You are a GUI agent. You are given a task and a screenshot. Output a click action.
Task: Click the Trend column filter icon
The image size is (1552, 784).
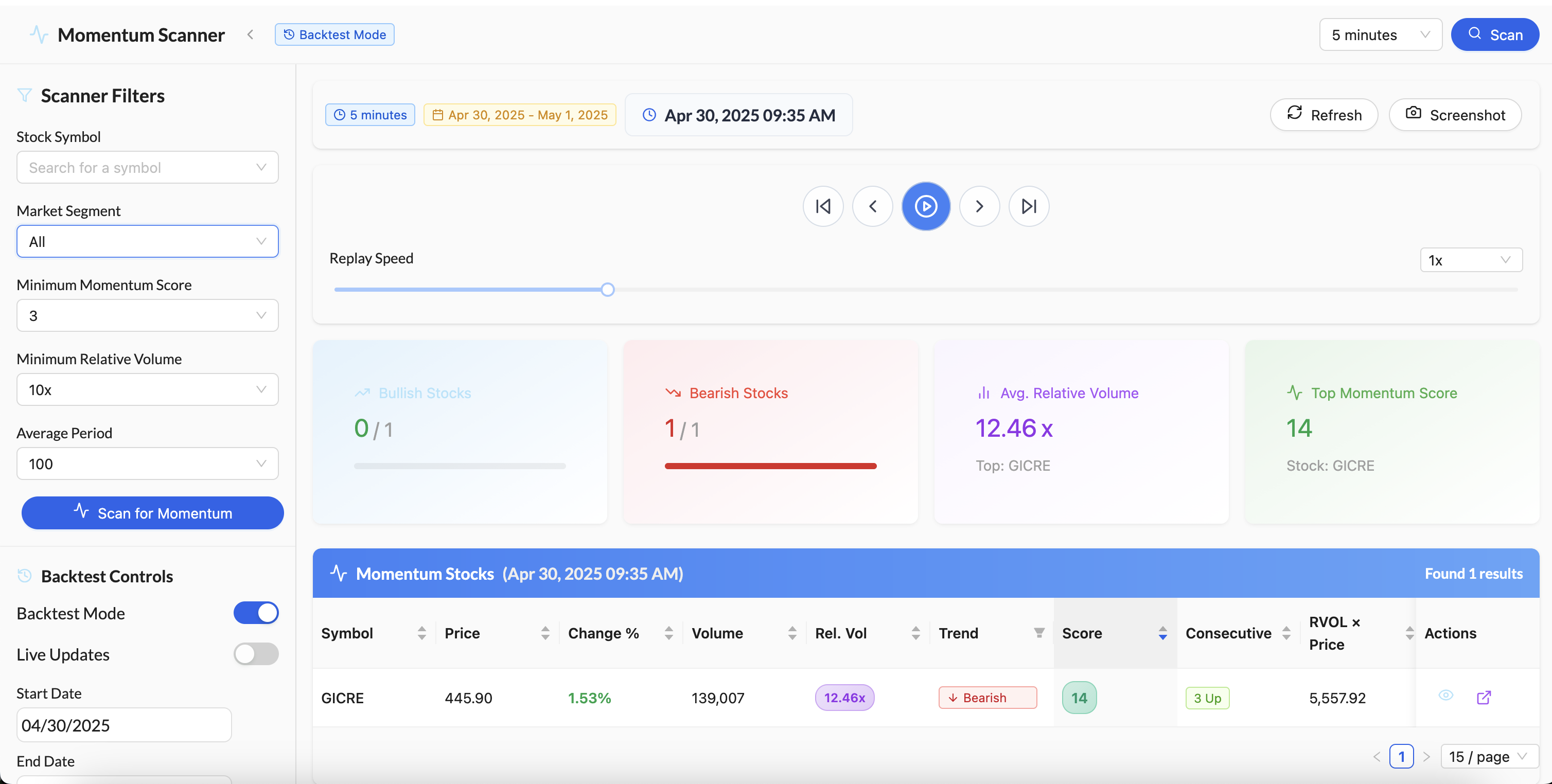tap(1039, 633)
